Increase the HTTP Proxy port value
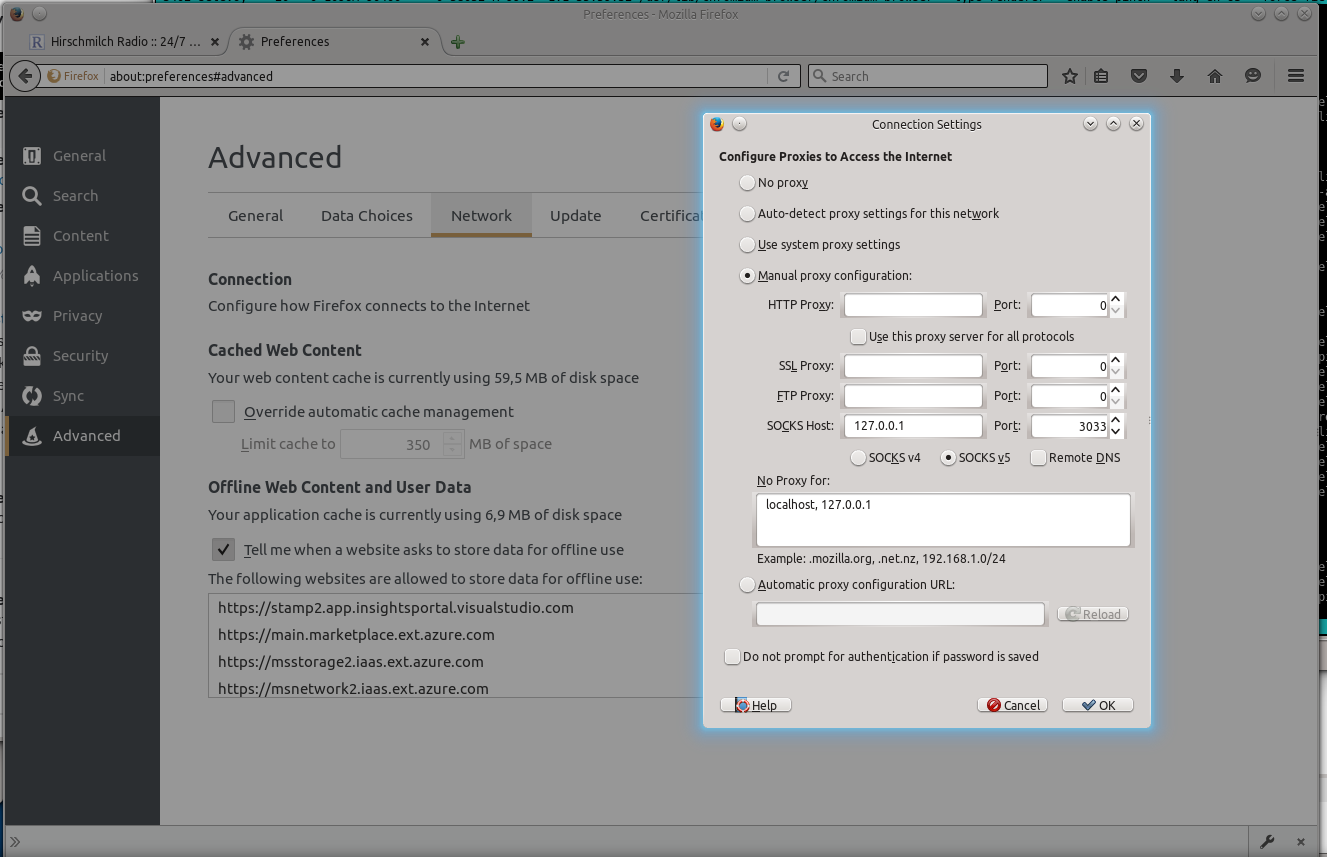This screenshot has height=857, width=1327. [x=1117, y=299]
